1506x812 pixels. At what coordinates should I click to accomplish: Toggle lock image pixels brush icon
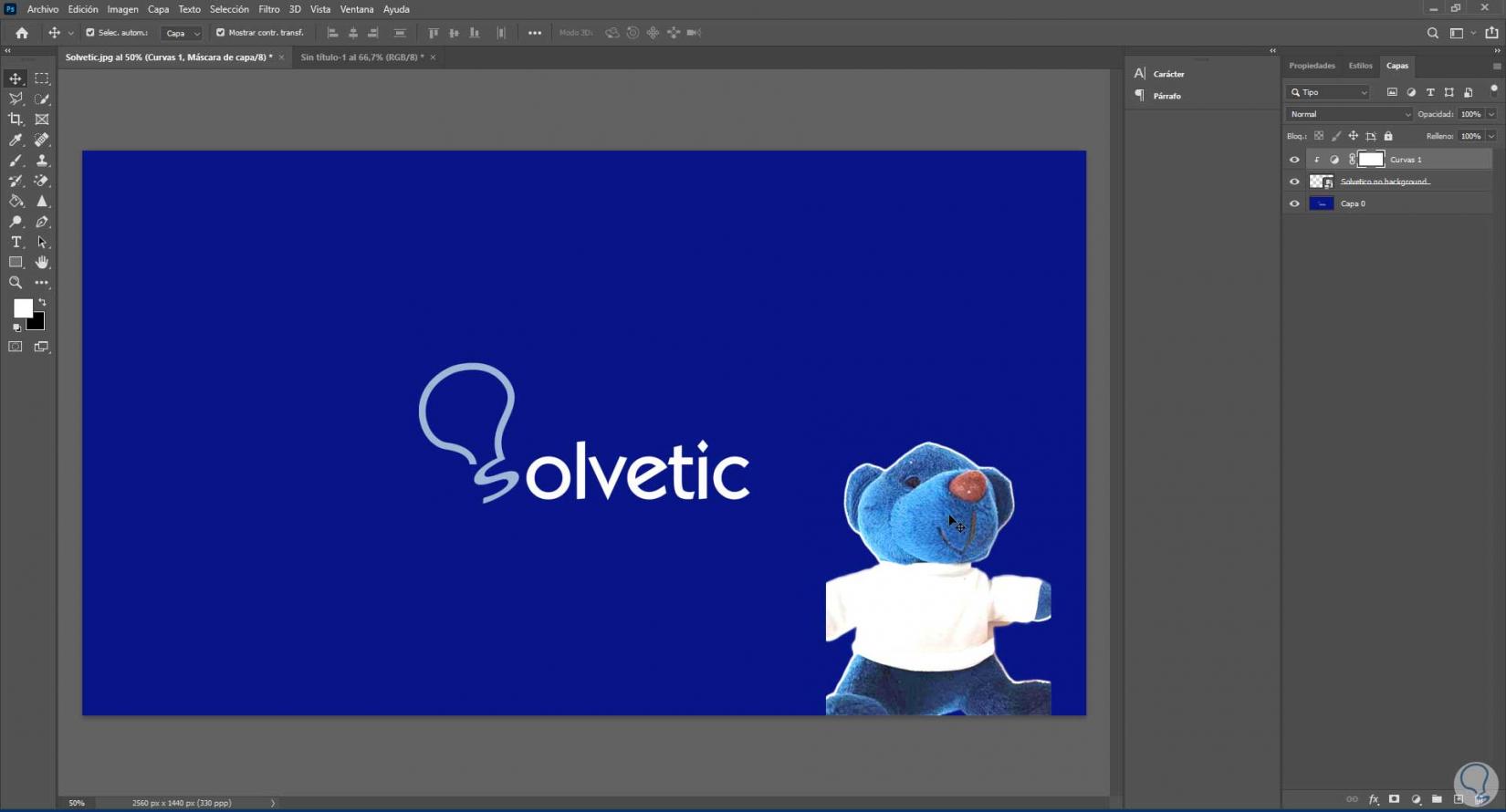pos(1336,136)
